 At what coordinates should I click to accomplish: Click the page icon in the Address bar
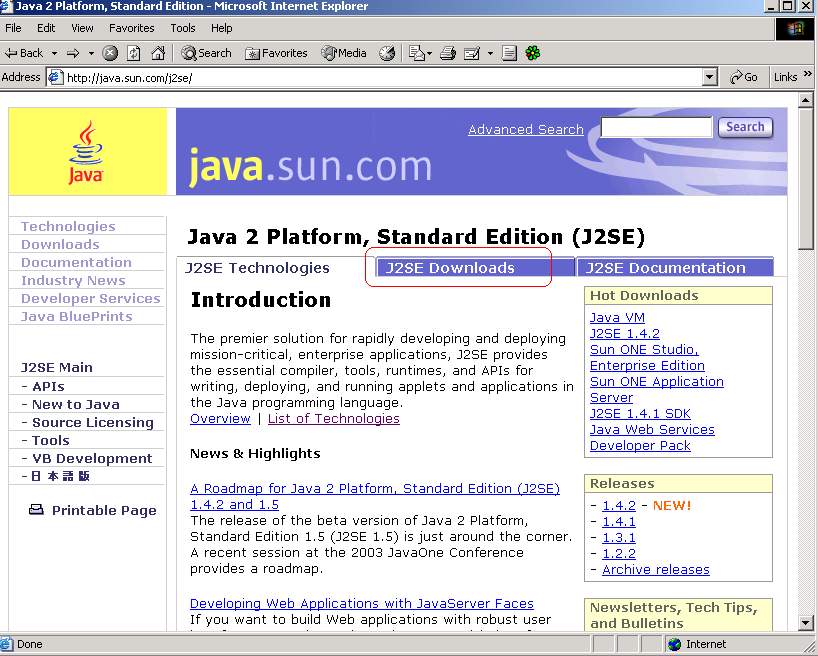click(55, 78)
